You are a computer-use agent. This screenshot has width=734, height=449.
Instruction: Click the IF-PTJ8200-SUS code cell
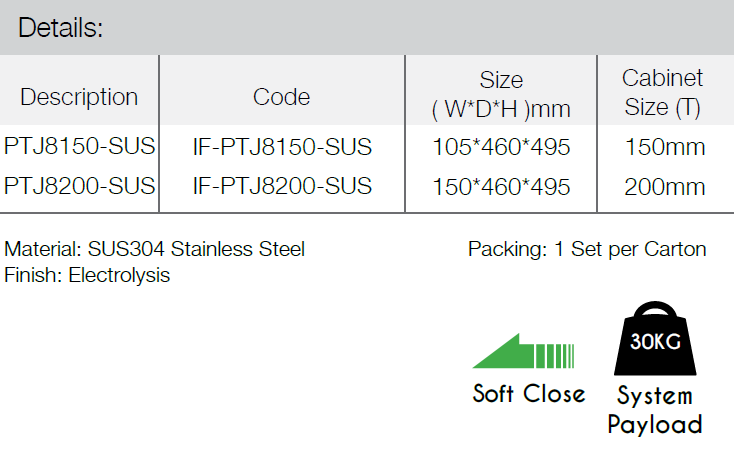pos(282,186)
